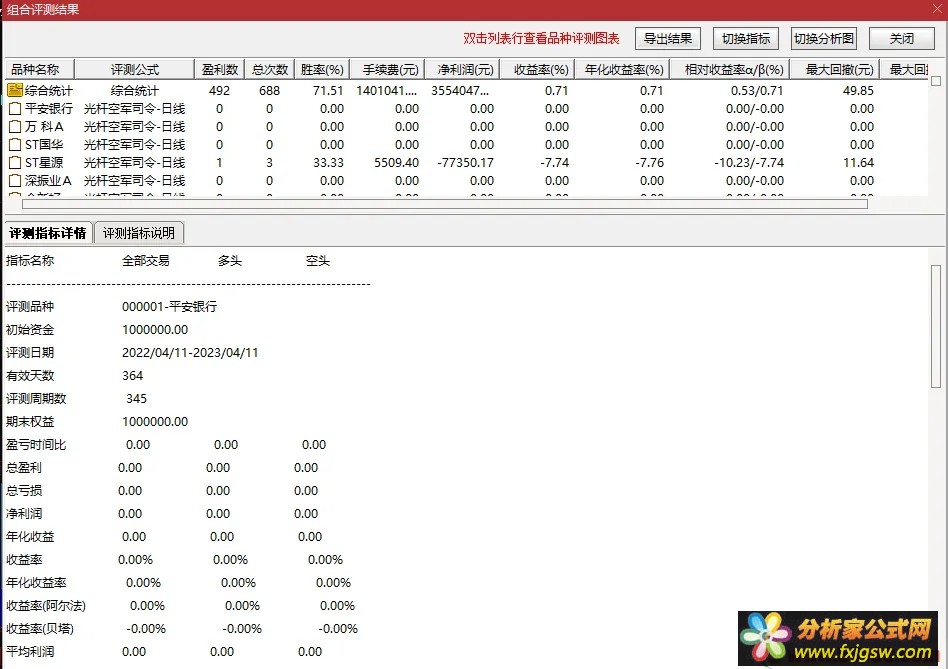Click ST星源 relative return -10.23/-7.74
The image size is (948, 669).
click(749, 163)
